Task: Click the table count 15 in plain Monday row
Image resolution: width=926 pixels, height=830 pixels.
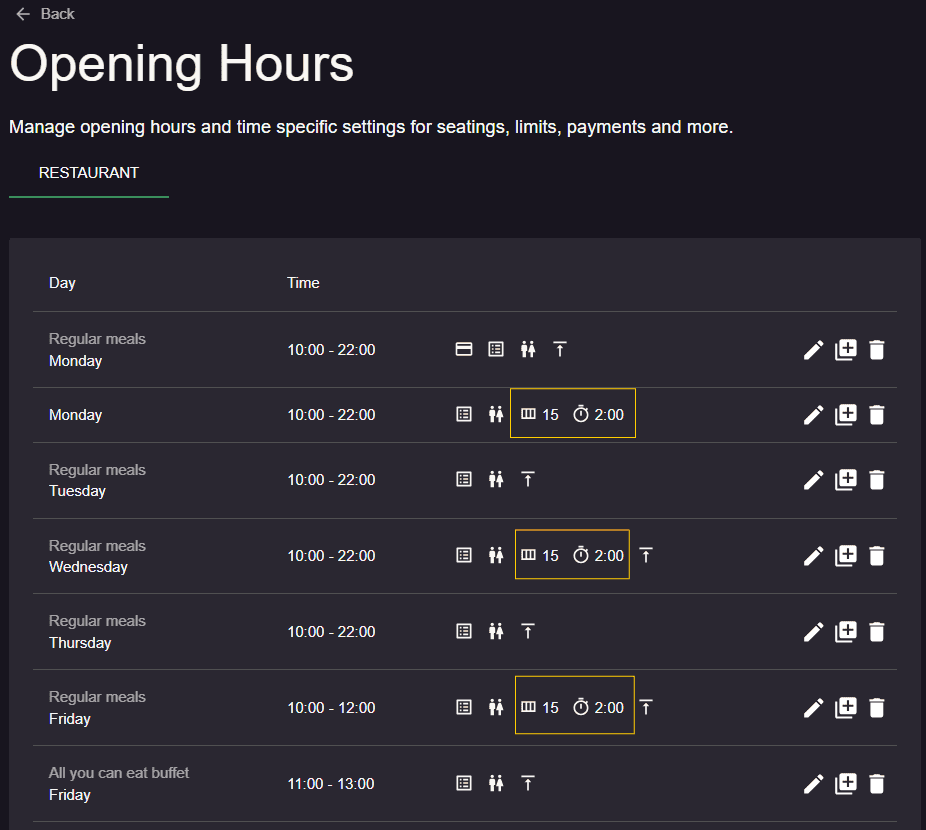Action: [539, 414]
